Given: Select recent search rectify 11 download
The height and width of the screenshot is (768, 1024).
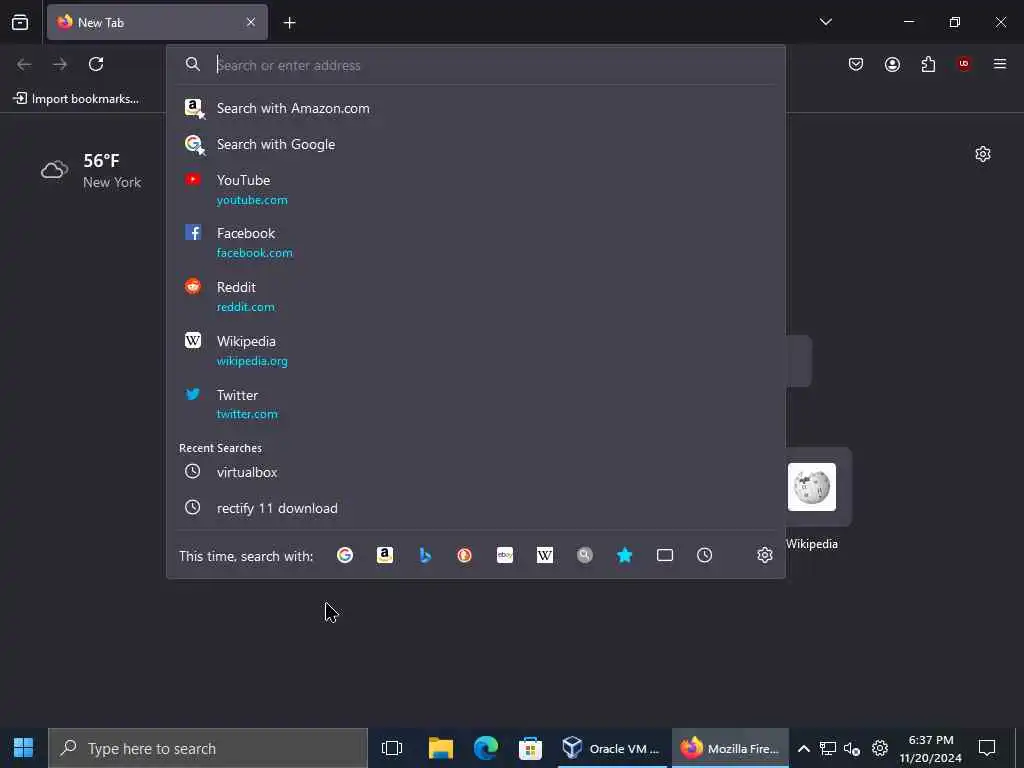Looking at the screenshot, I should [x=475, y=508].
